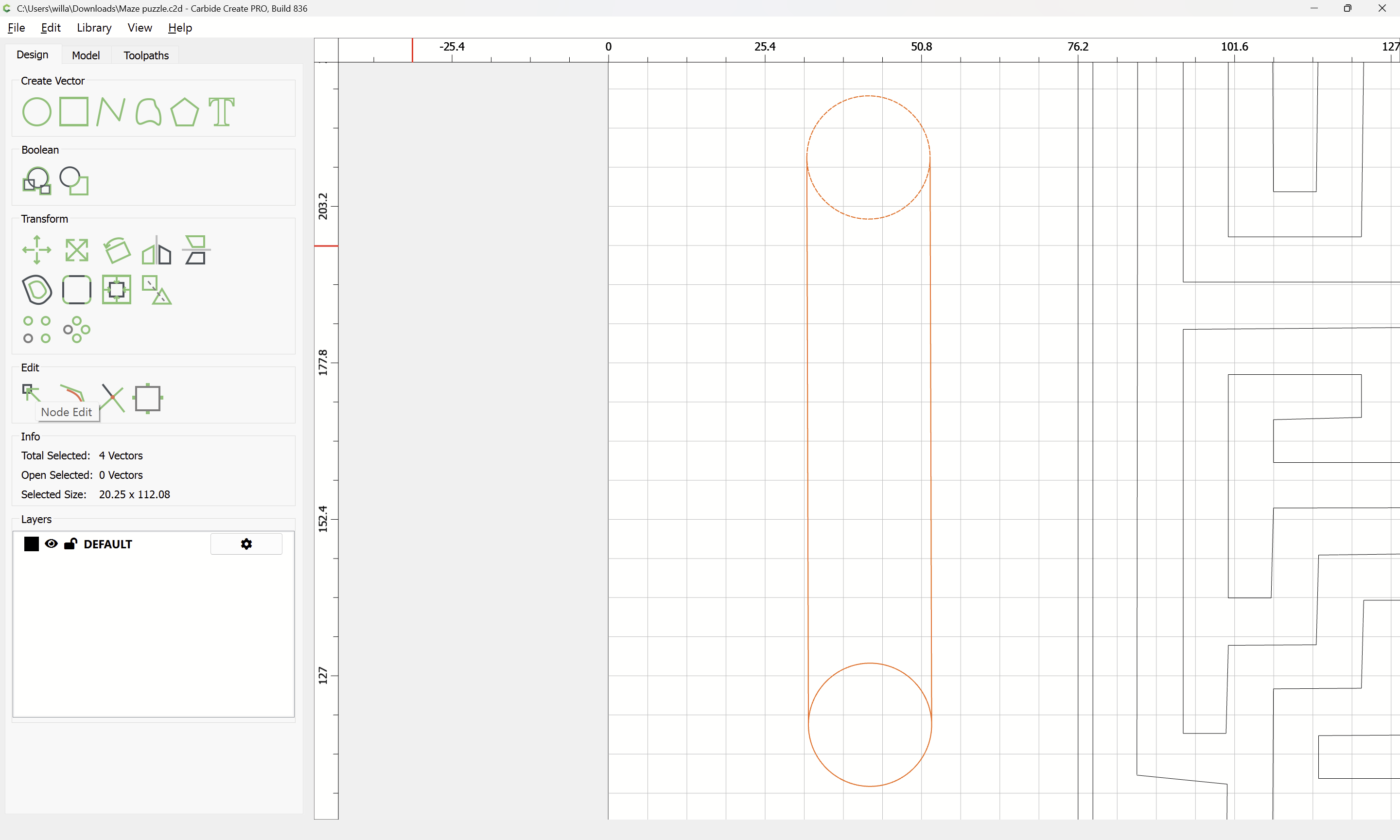Switch to the Toolpaths tab
This screenshot has height=840, width=1400.
tap(146, 55)
